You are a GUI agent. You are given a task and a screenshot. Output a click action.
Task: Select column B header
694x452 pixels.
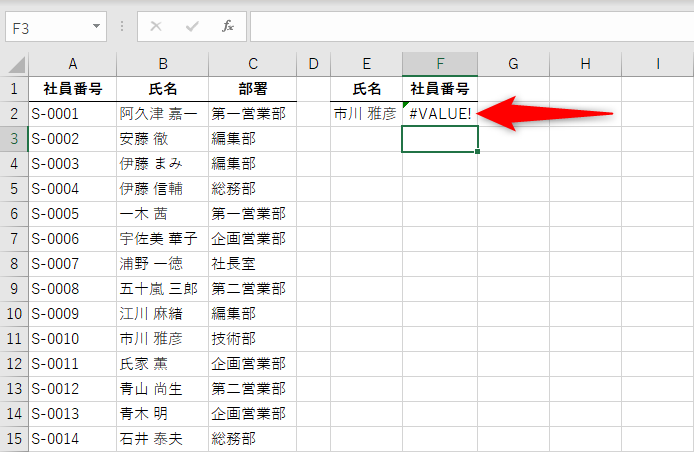pyautogui.click(x=162, y=64)
